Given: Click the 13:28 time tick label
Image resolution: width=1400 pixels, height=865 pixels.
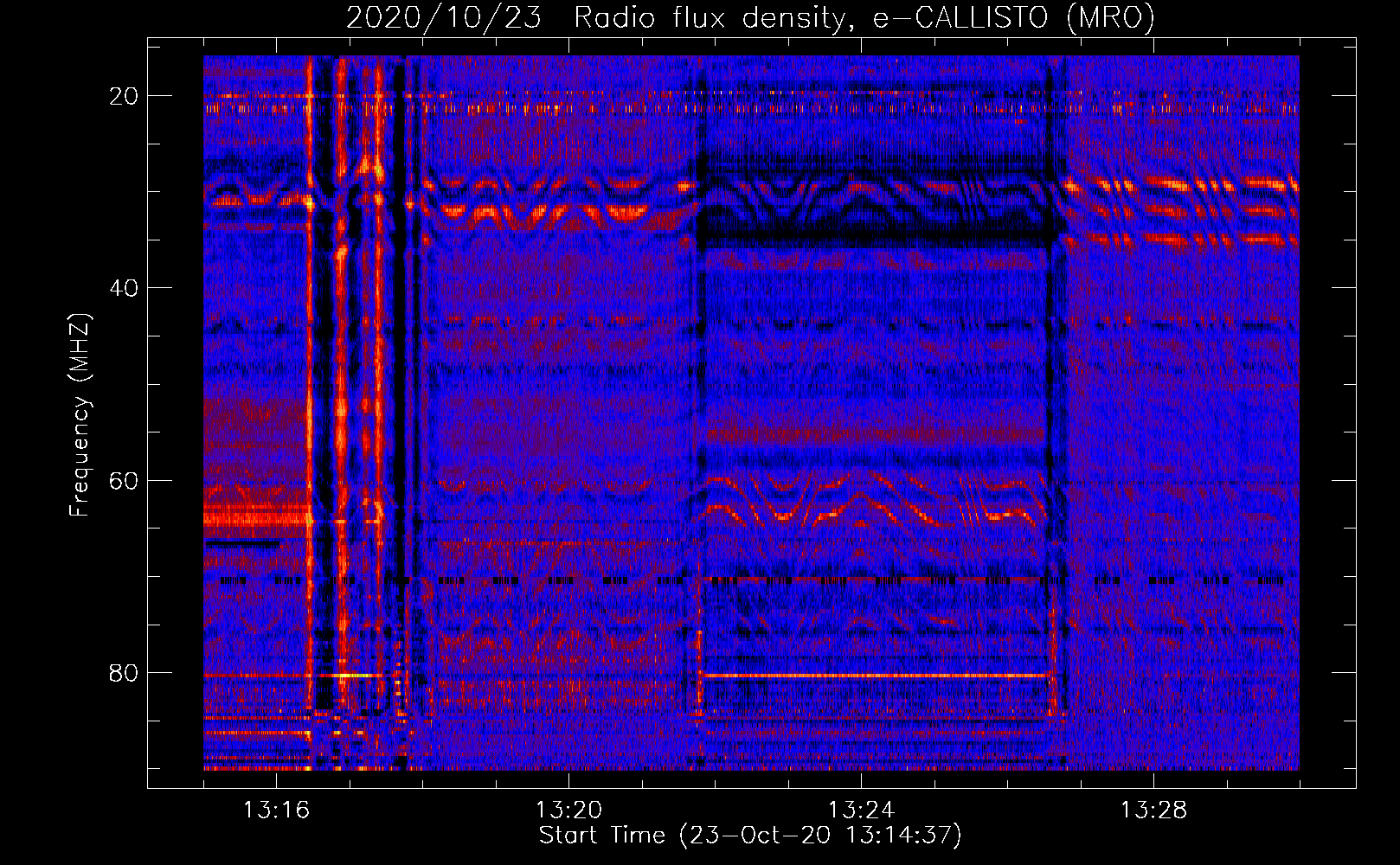Looking at the screenshot, I should coord(1153,811).
